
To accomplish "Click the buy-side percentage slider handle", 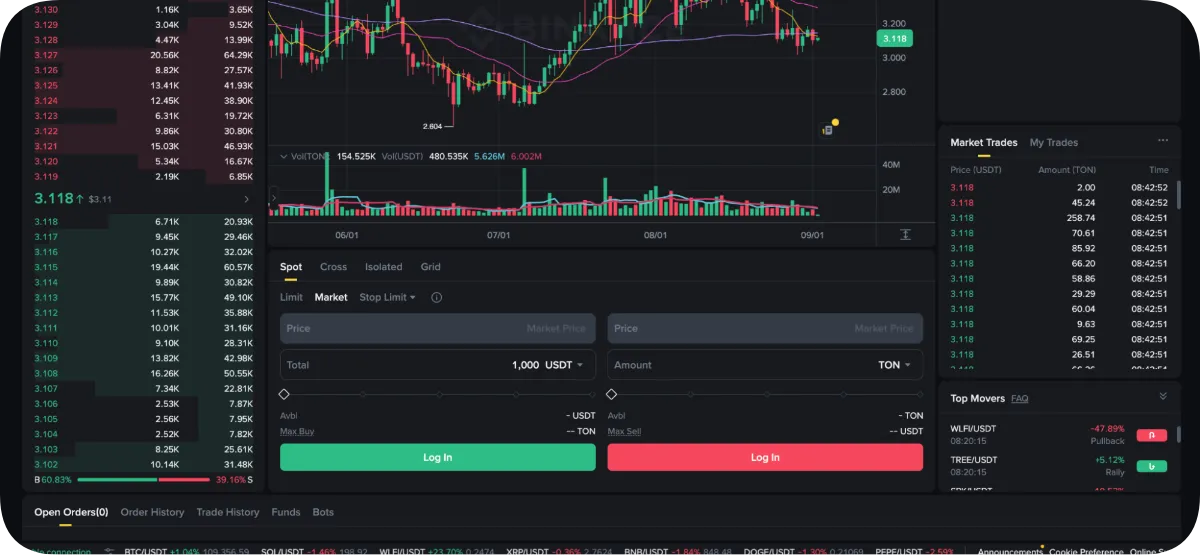I will click(284, 395).
